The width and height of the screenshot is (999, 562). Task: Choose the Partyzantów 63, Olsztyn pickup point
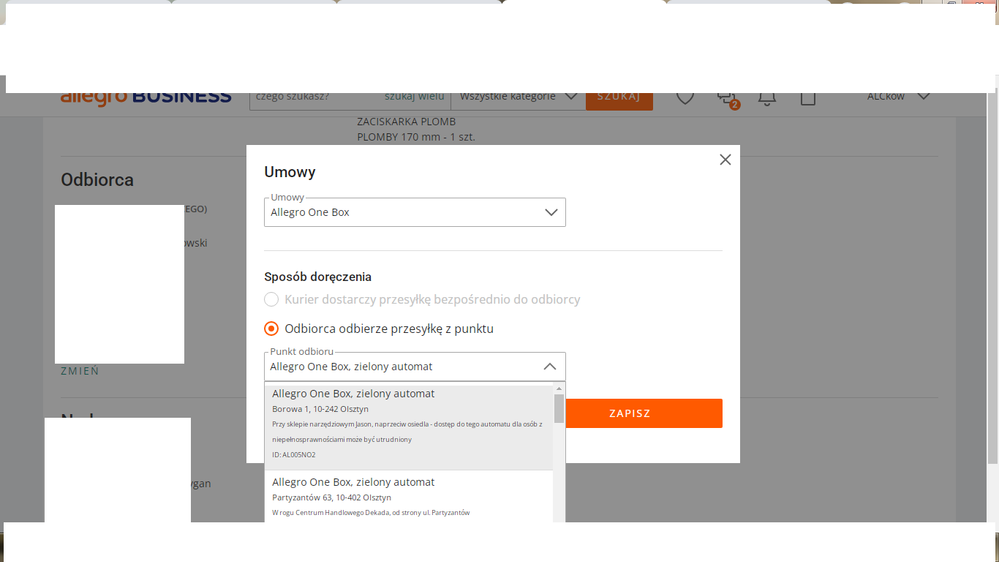coord(409,497)
